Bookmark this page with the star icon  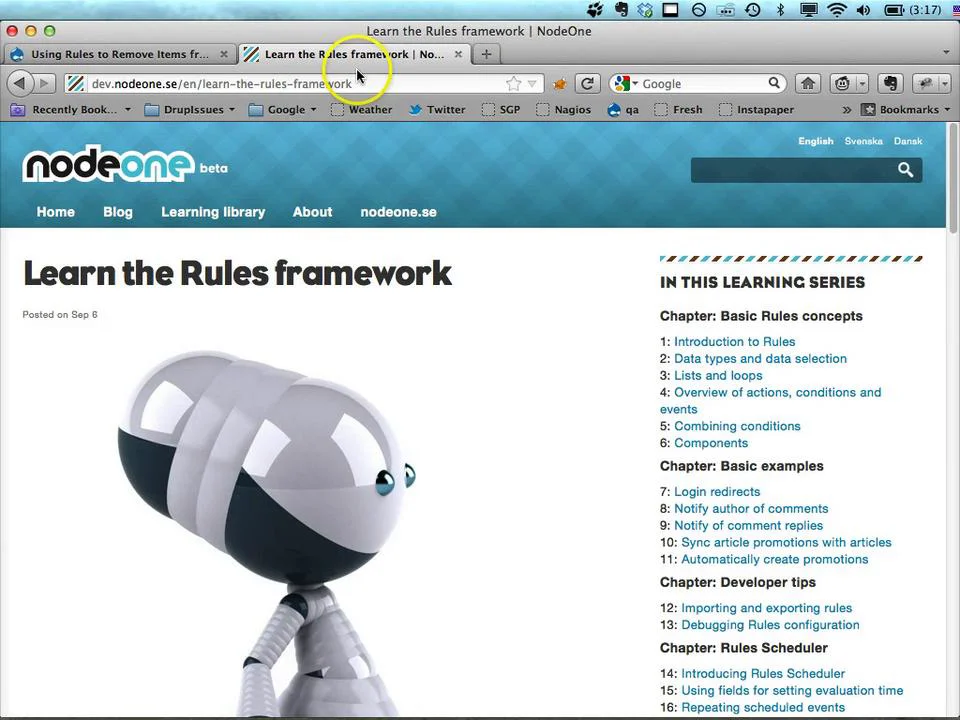tap(514, 83)
